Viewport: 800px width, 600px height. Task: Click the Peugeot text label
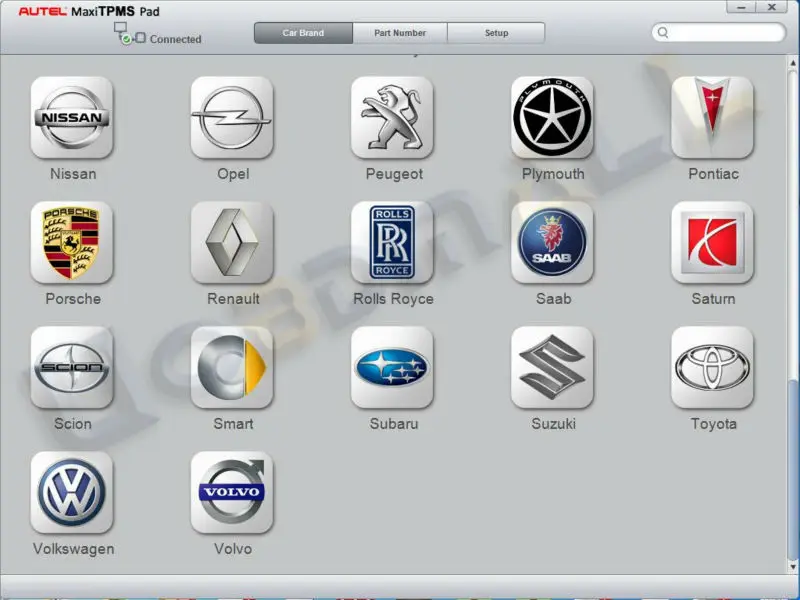(394, 174)
